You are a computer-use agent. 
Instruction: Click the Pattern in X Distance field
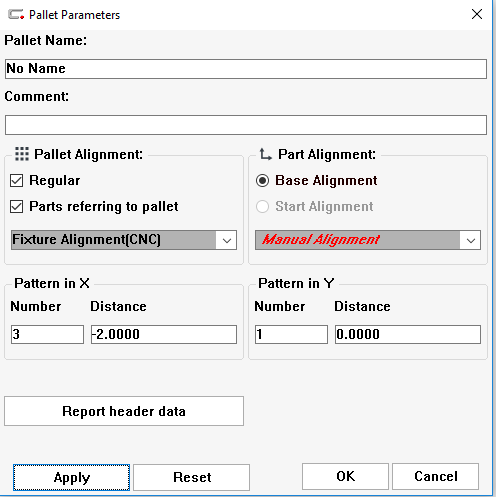coord(164,334)
